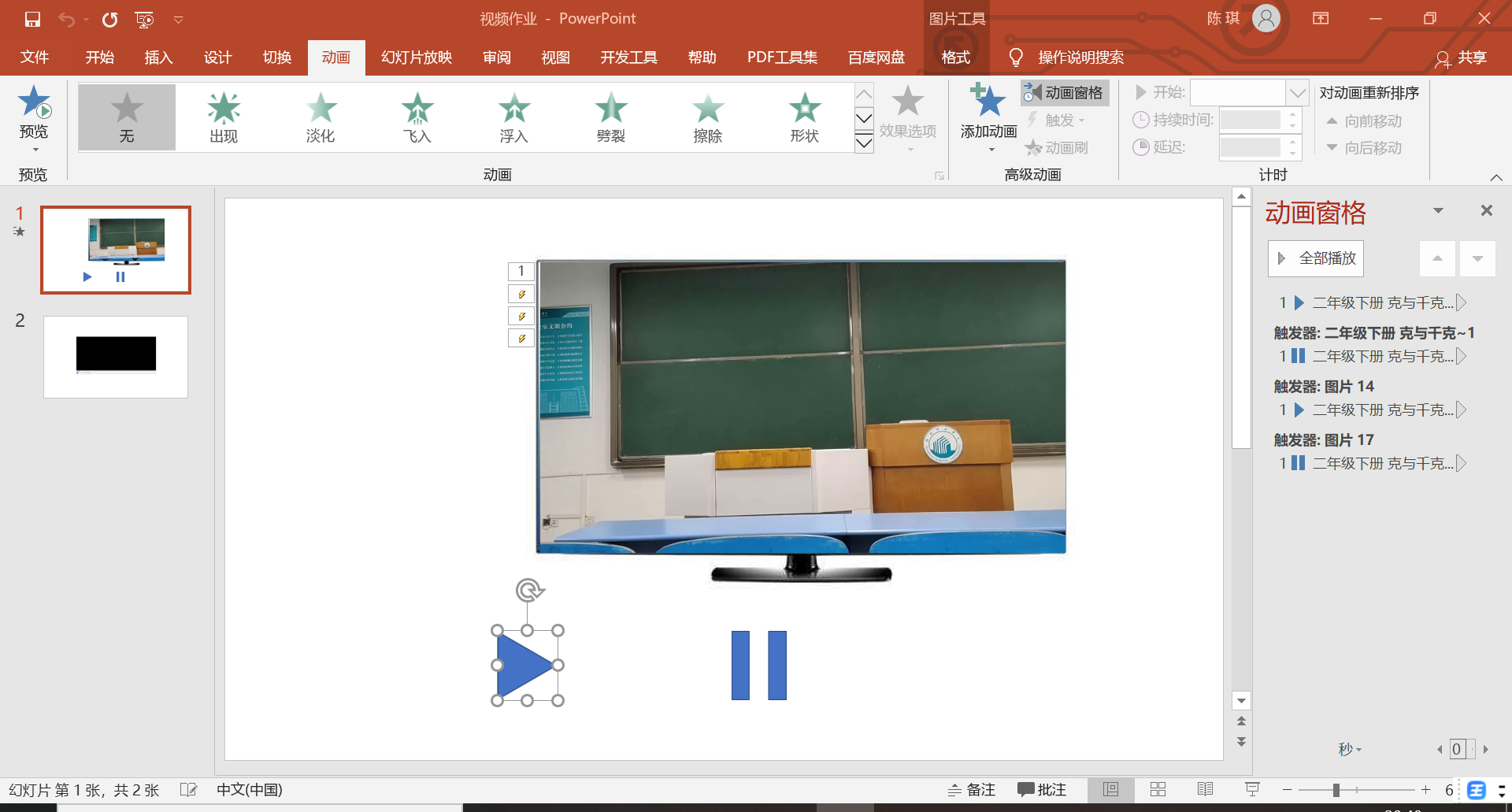Viewport: 1512px width, 812px height.
Task: Click Move Later (向后移动) button
Action: [1364, 148]
